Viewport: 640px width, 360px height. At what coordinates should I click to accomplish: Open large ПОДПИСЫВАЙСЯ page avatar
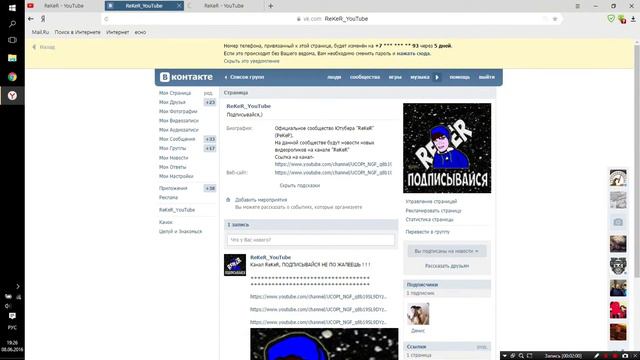447,148
